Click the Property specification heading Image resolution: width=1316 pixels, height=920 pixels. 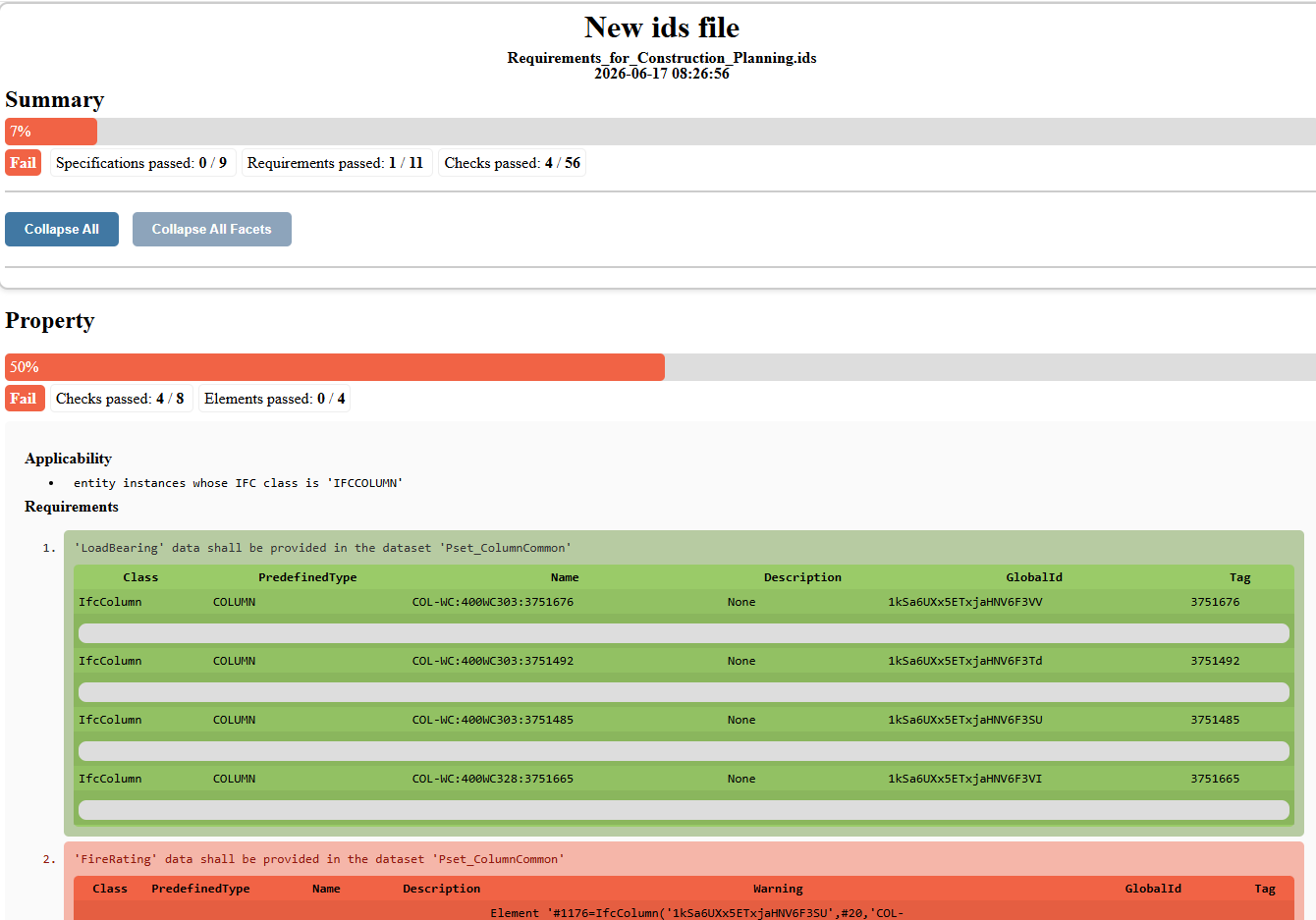[x=50, y=321]
